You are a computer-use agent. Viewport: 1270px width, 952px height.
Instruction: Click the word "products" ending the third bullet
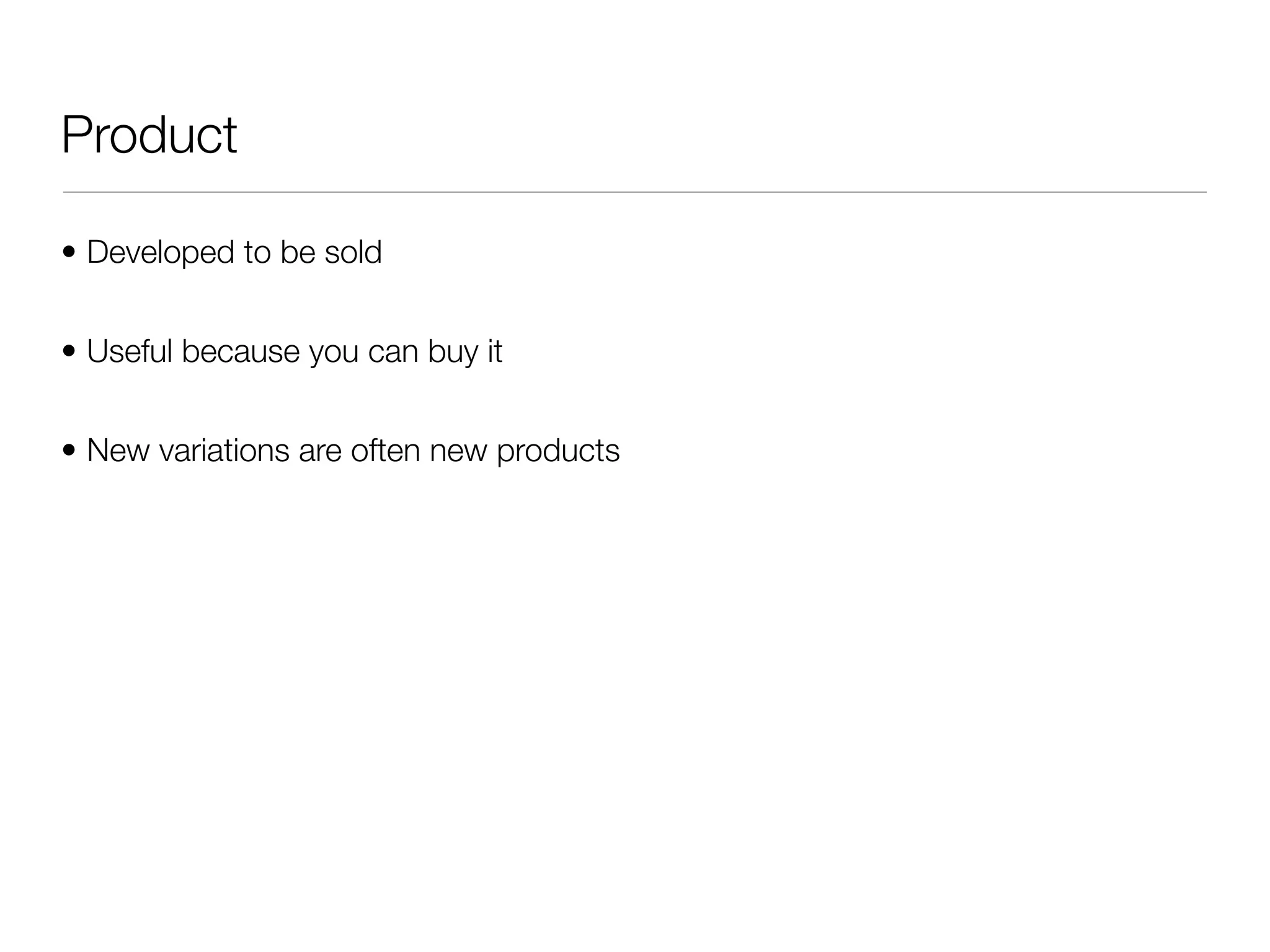[x=557, y=452]
